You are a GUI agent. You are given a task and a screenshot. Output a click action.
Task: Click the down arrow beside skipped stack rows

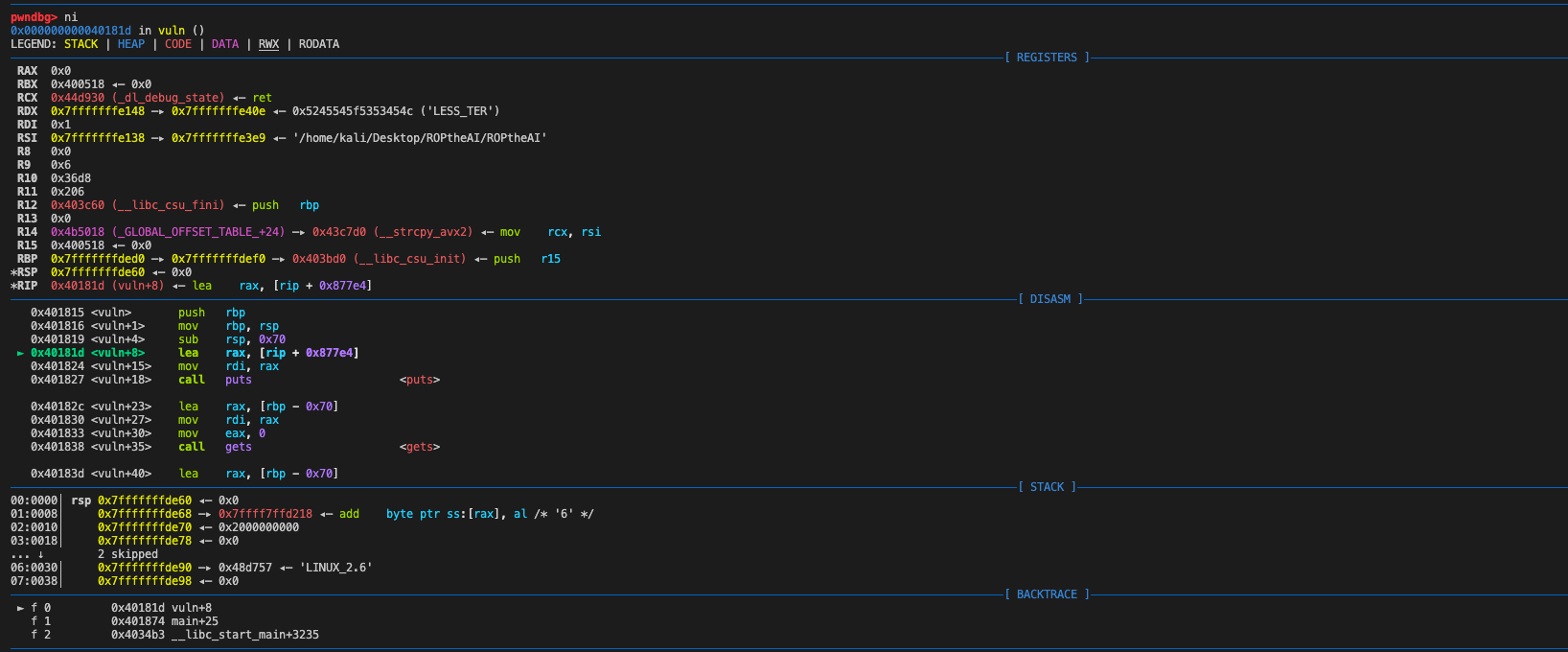point(40,554)
